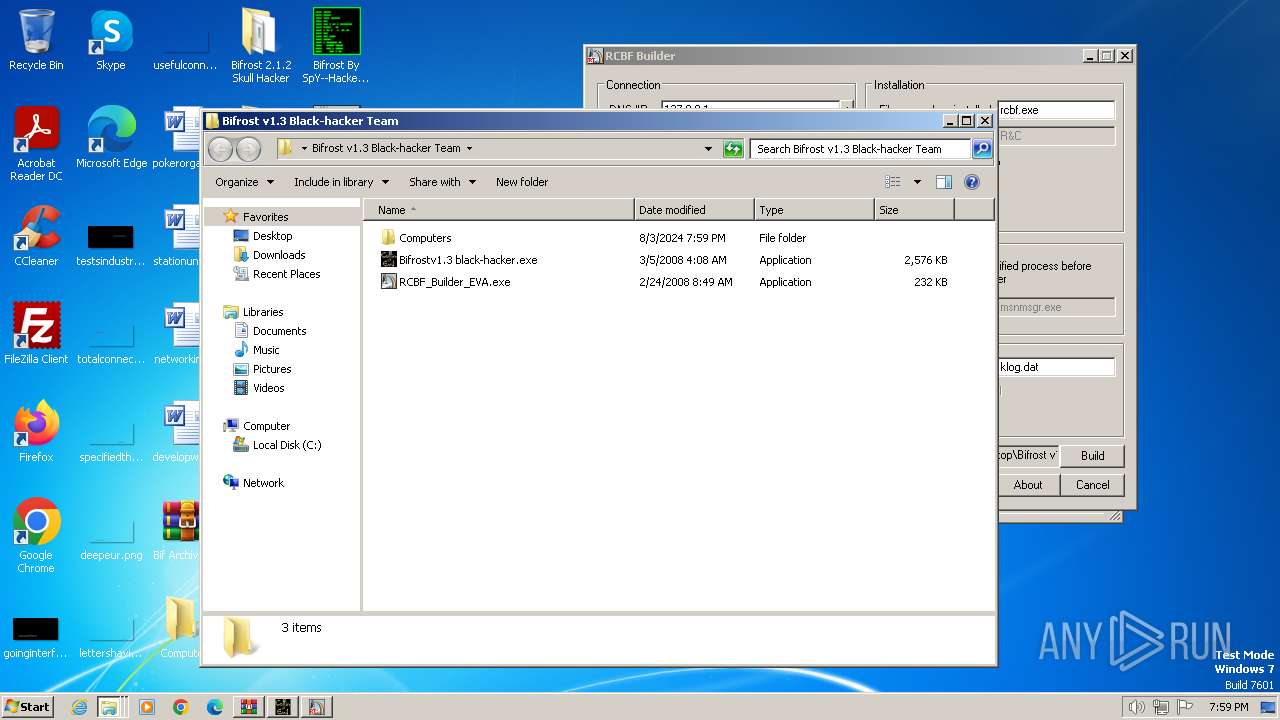Select Bifrostv1.3 black-hacker.exe application icon
The width and height of the screenshot is (1280, 720).
pyautogui.click(x=389, y=260)
